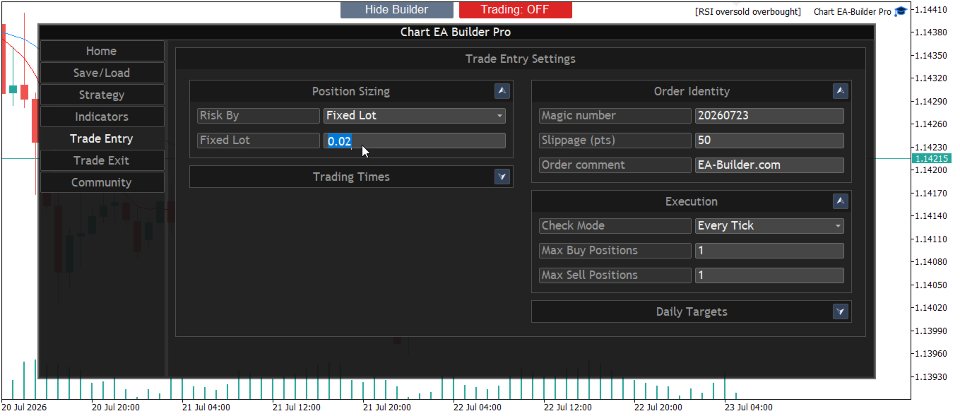
Task: Click the Max Buy Positions label
Action: click(x=615, y=251)
